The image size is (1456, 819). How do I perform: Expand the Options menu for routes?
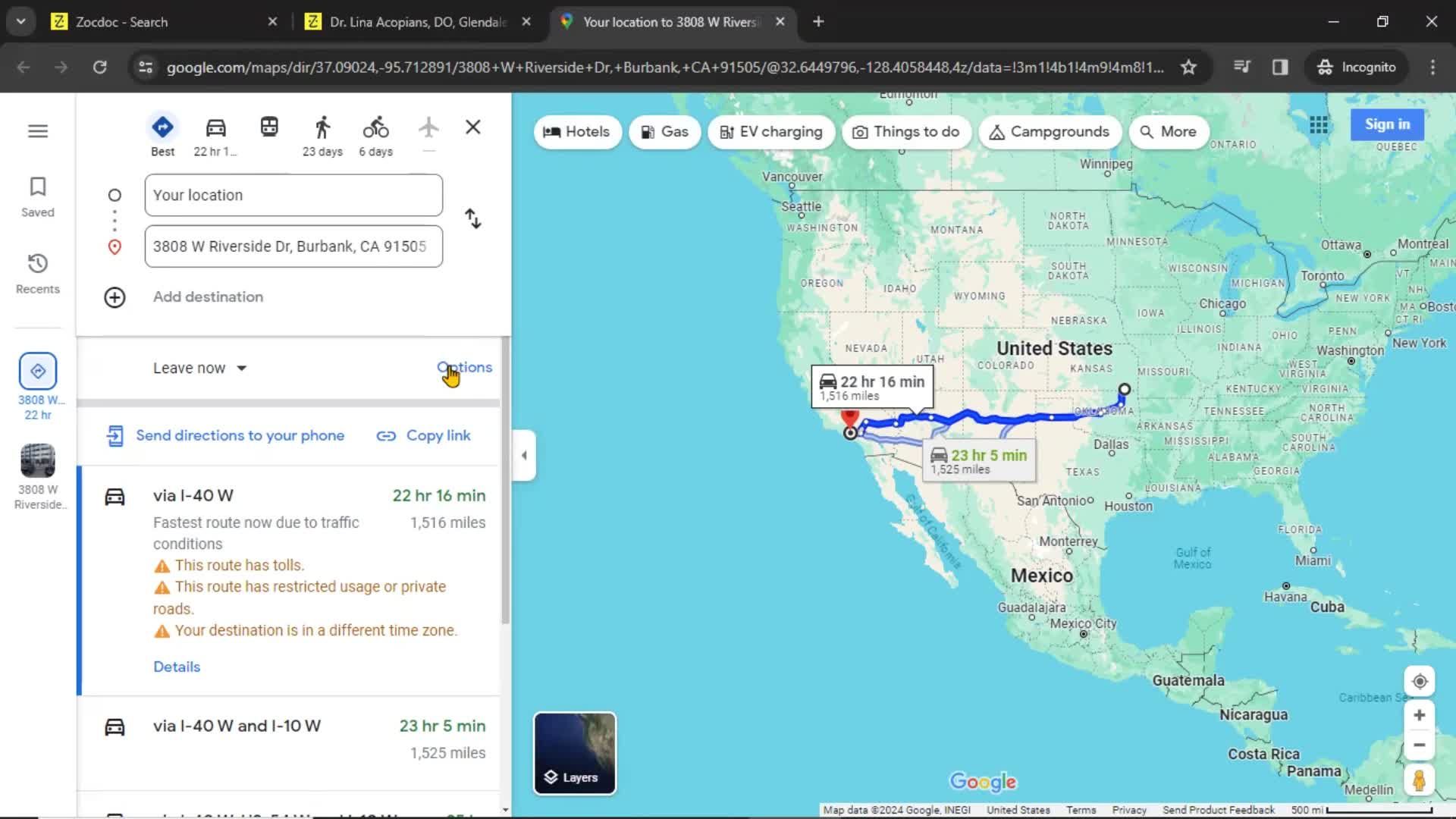click(465, 367)
